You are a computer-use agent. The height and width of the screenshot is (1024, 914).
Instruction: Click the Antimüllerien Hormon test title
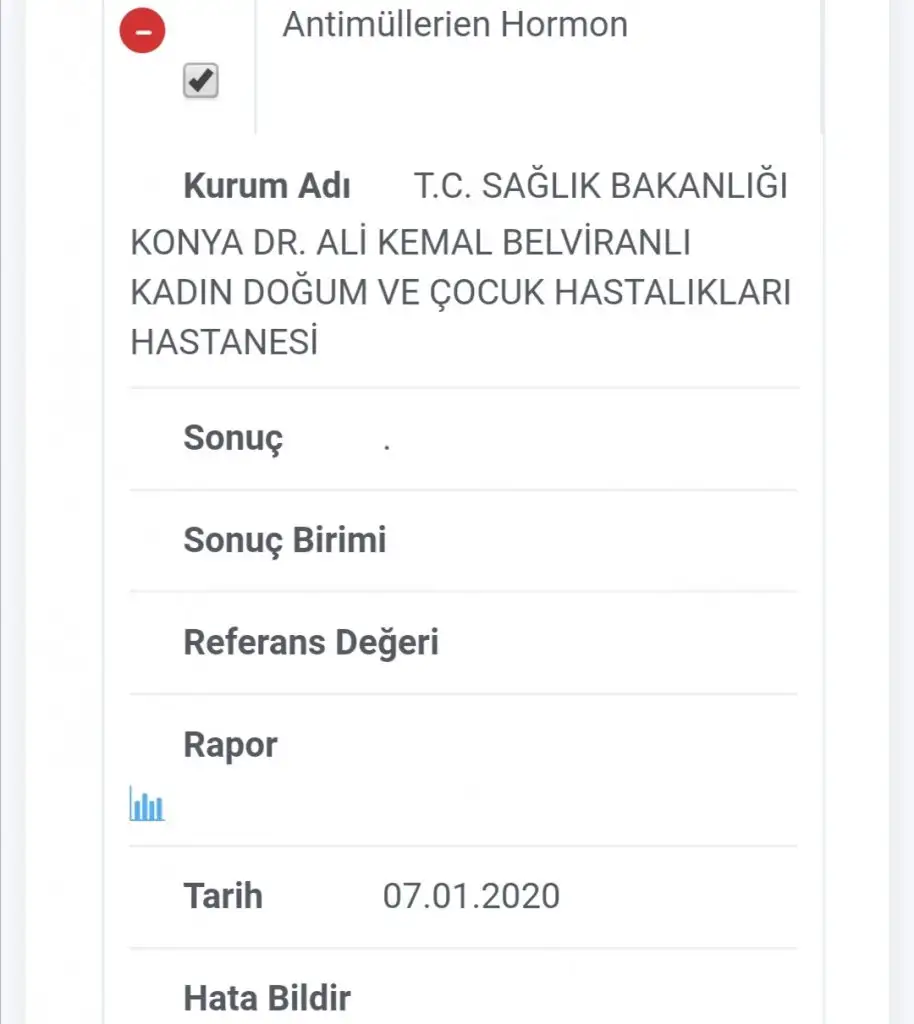pyautogui.click(x=455, y=24)
